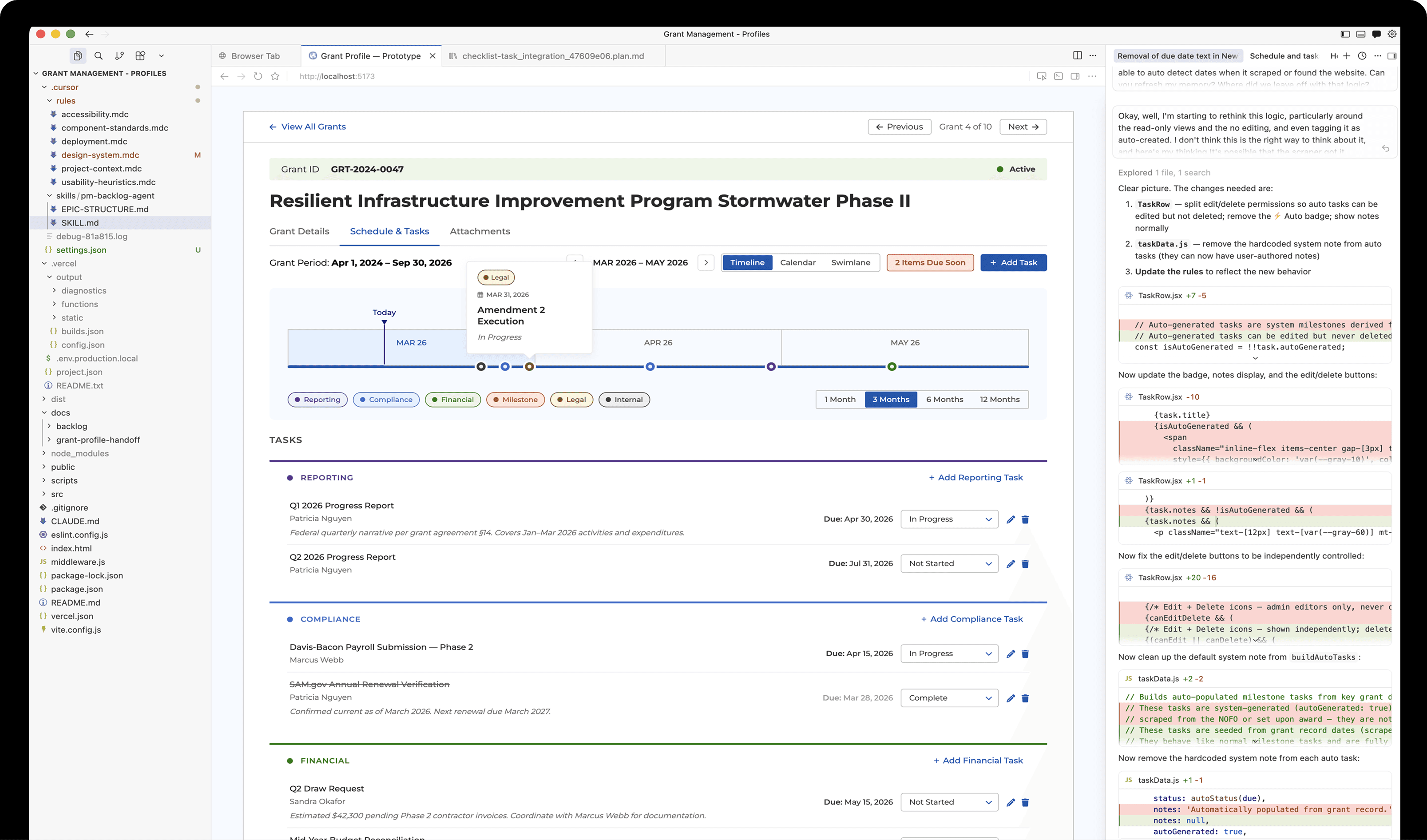Expand the node_modules folder
Screen dimensions: 1427x840
point(79,453)
